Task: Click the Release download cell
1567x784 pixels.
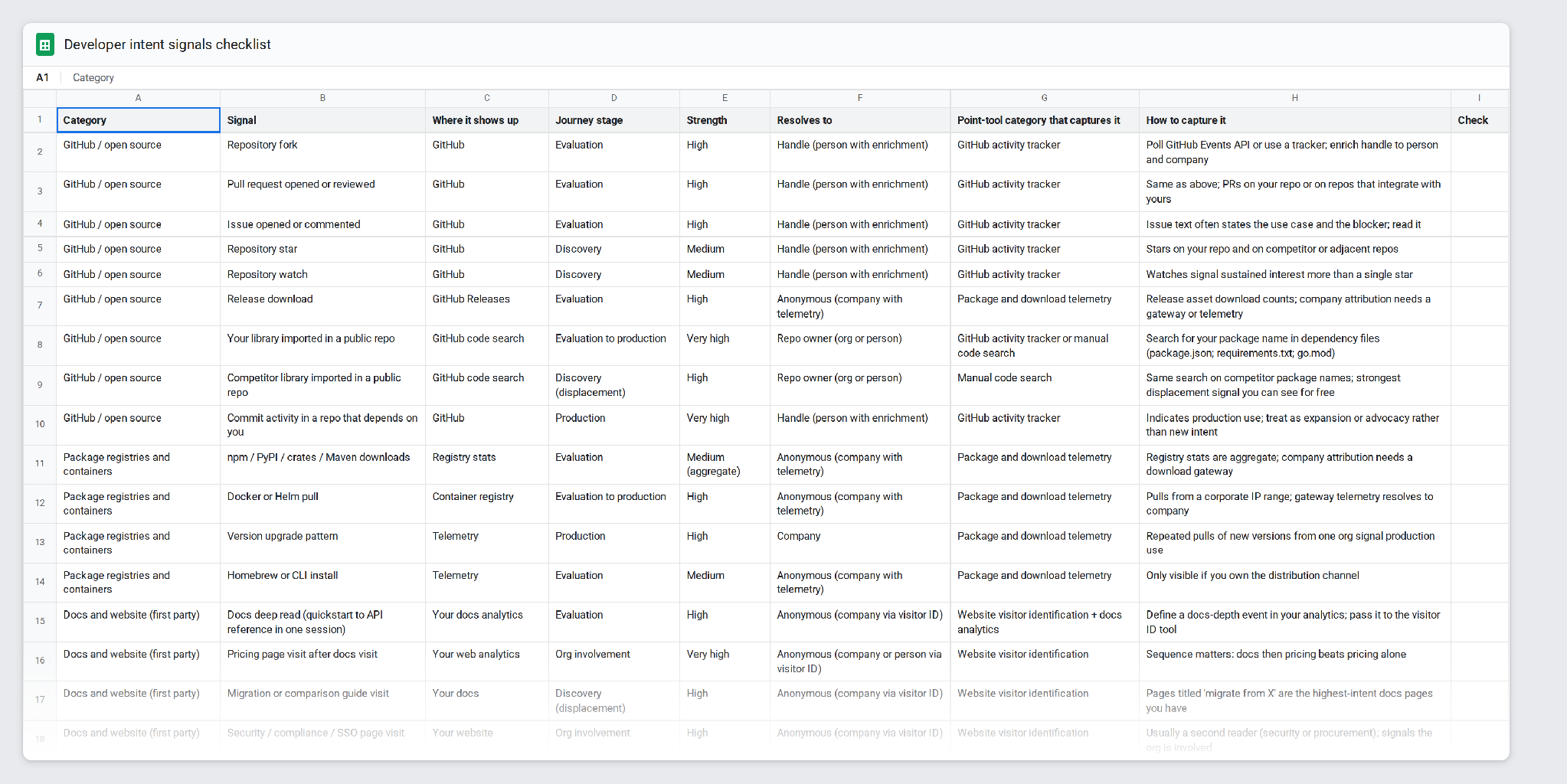Action: click(x=322, y=306)
